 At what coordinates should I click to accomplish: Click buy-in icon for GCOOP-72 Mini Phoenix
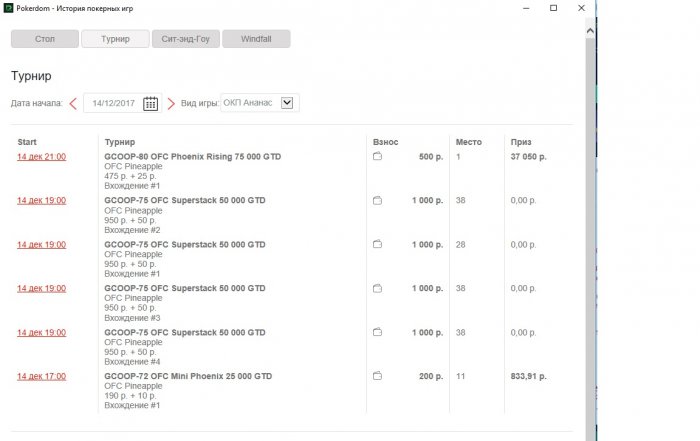click(x=377, y=376)
